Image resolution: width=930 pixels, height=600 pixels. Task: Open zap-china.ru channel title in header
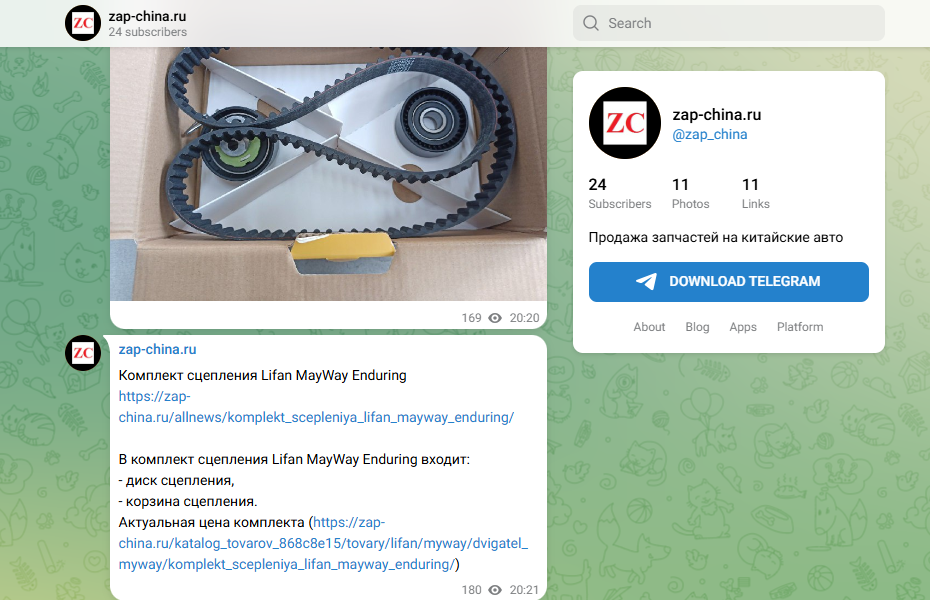147,17
